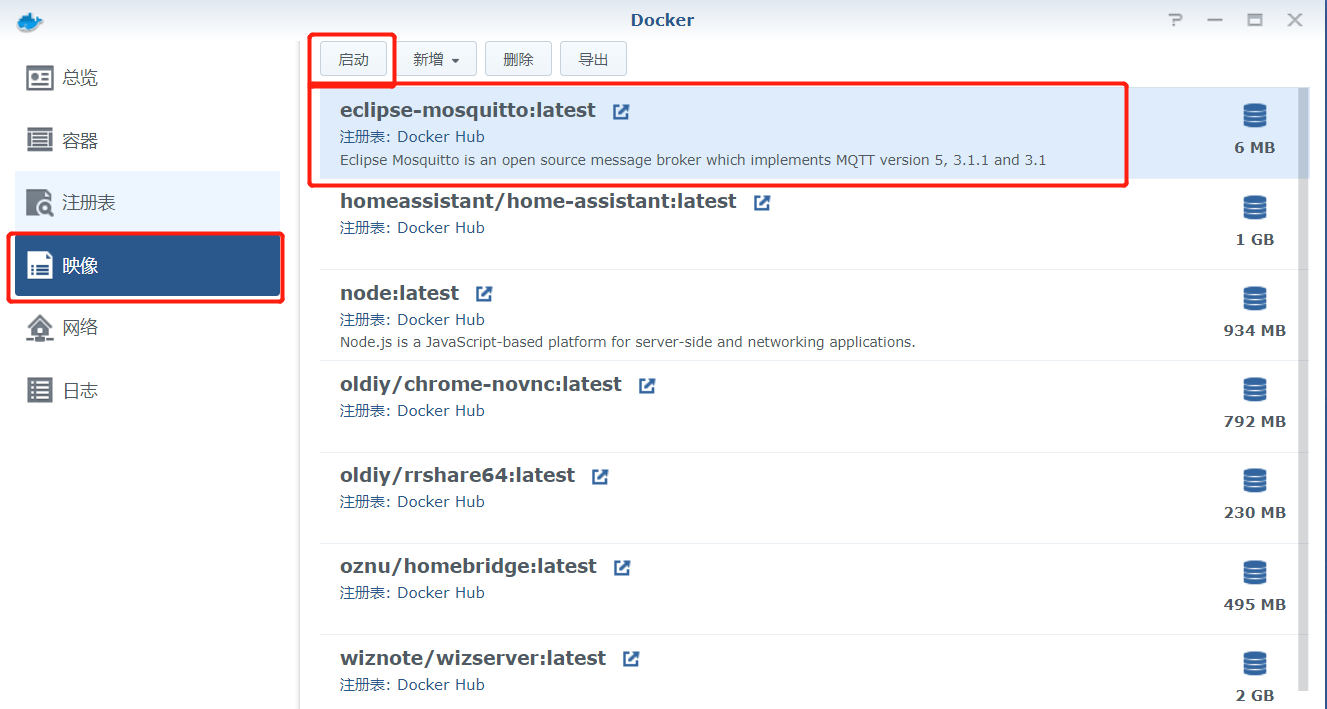Expand the 新增 add dropdown
This screenshot has height=709, width=1327.
point(437,59)
